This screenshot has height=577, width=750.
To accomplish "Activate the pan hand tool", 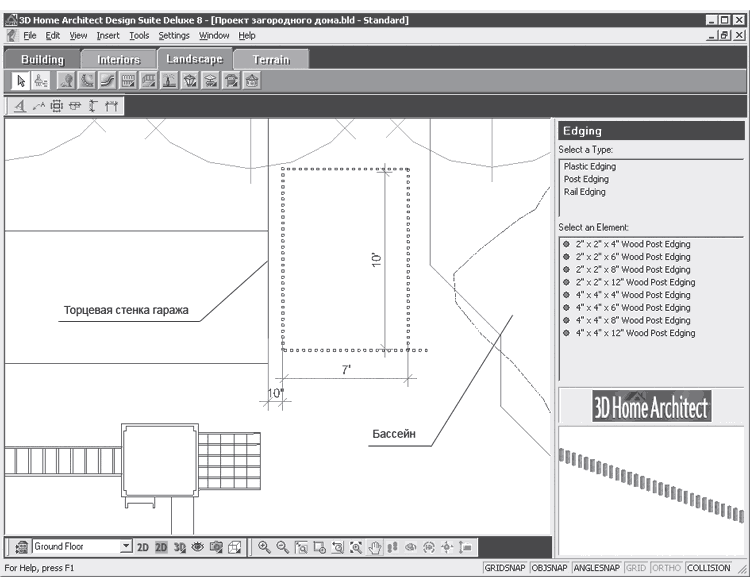I will (x=375, y=547).
